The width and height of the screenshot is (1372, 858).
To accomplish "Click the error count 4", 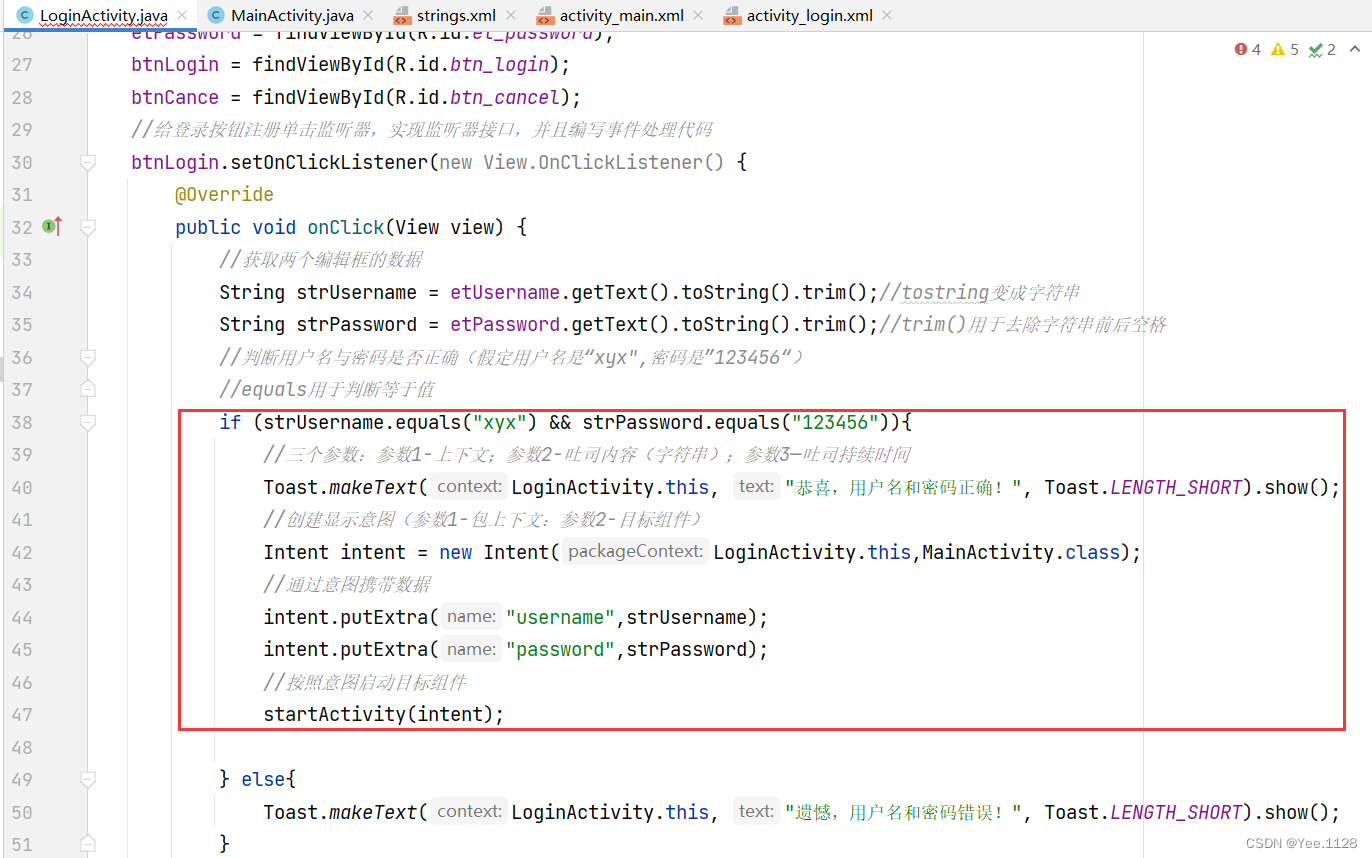I will pyautogui.click(x=1257, y=49).
